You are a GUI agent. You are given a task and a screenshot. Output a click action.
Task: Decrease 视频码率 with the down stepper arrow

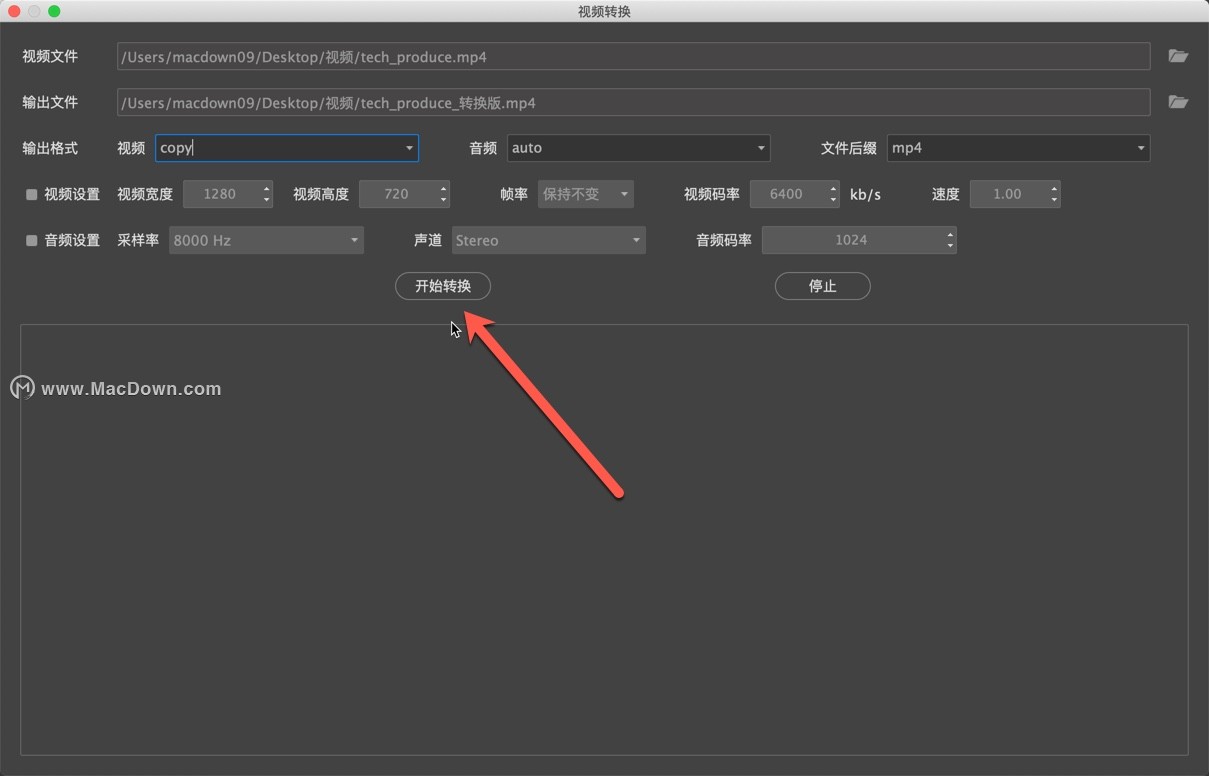tap(834, 200)
